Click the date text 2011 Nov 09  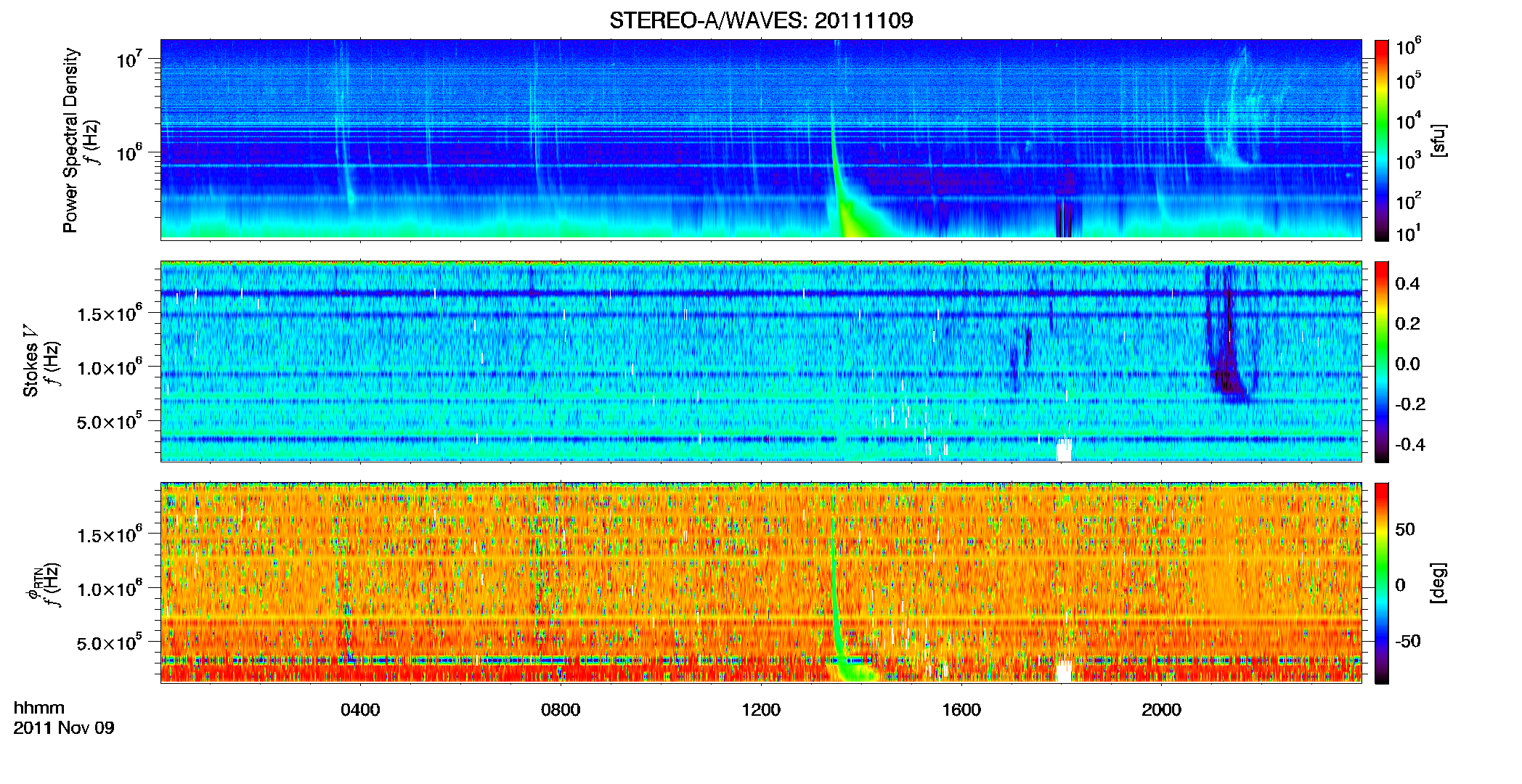(64, 728)
